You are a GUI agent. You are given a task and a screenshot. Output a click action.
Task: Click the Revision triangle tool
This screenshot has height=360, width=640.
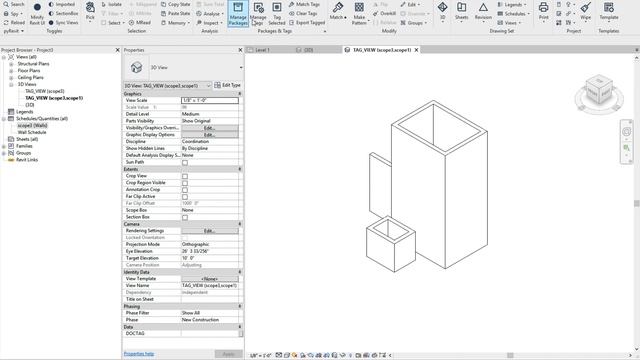(483, 11)
